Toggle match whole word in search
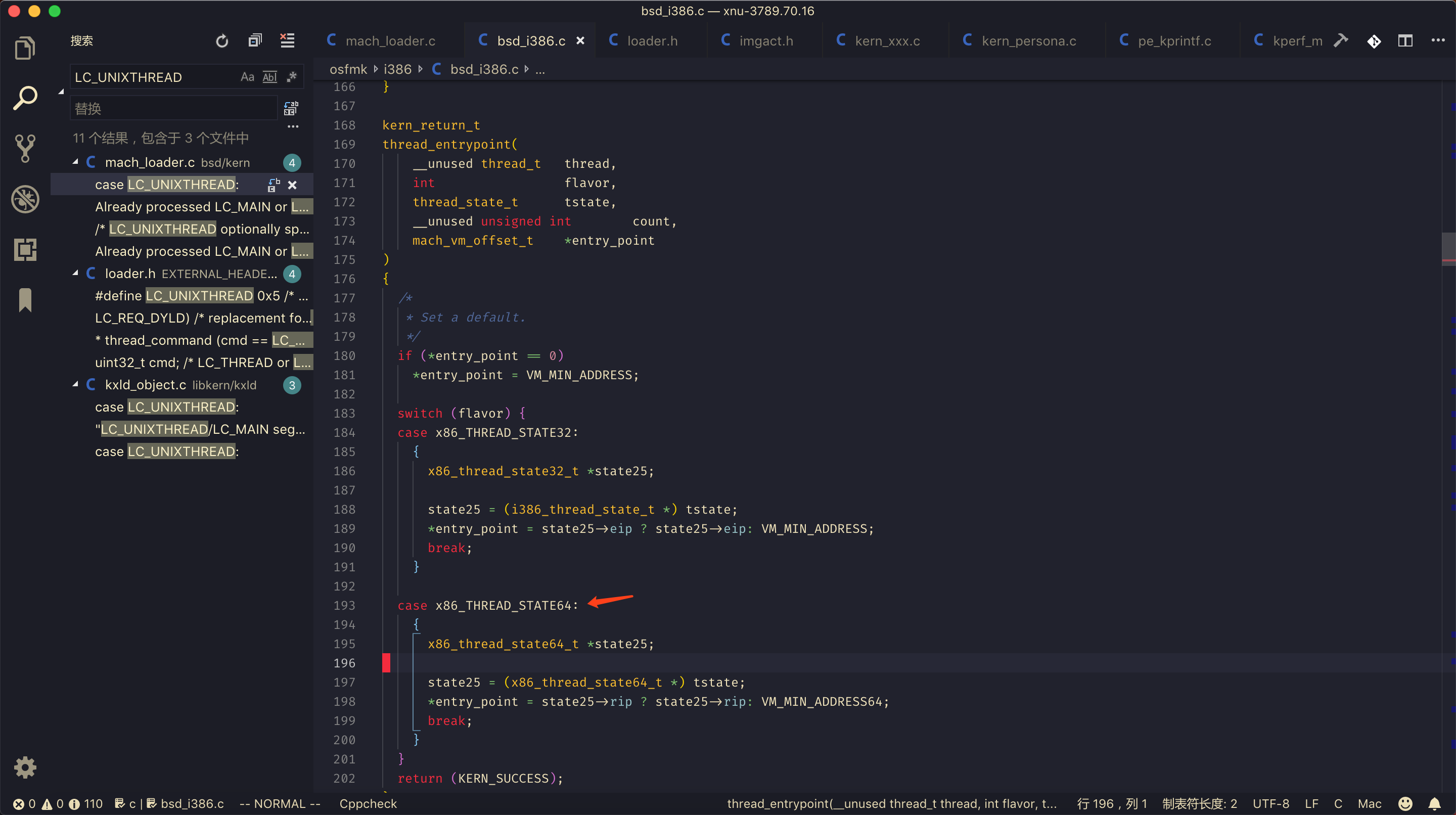This screenshot has width=1456, height=815. (269, 77)
